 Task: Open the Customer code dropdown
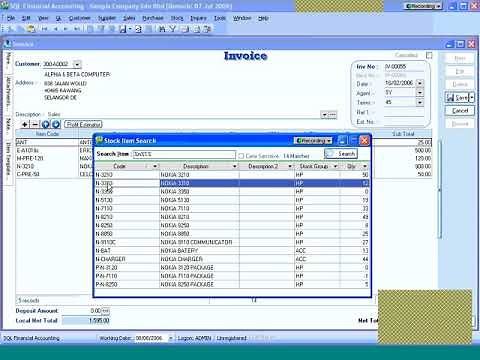coord(77,64)
